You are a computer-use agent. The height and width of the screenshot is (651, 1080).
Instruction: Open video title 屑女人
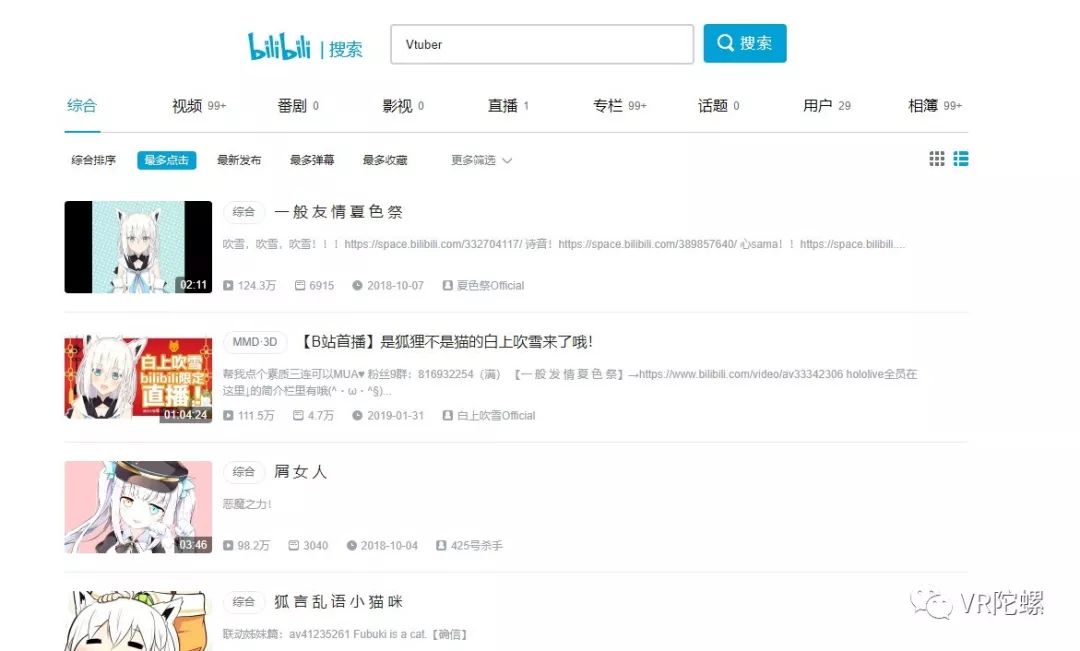tap(300, 472)
